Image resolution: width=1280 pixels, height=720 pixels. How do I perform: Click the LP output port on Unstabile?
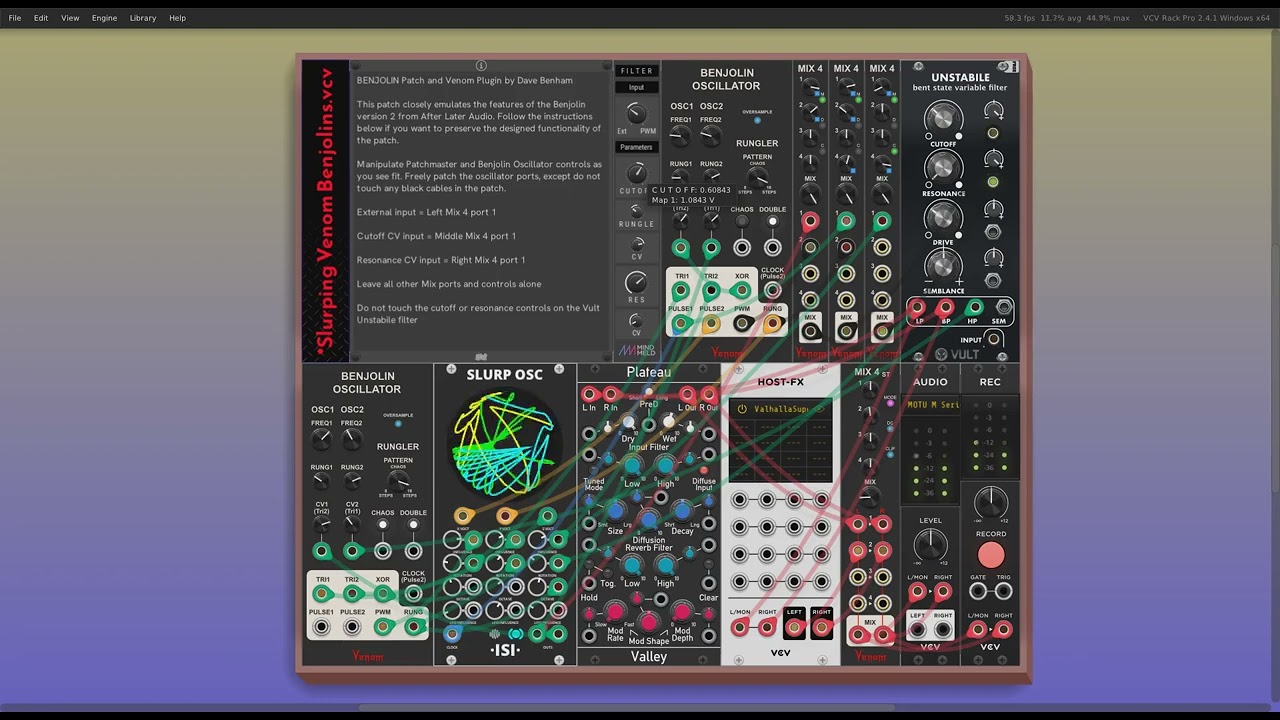pos(918,308)
